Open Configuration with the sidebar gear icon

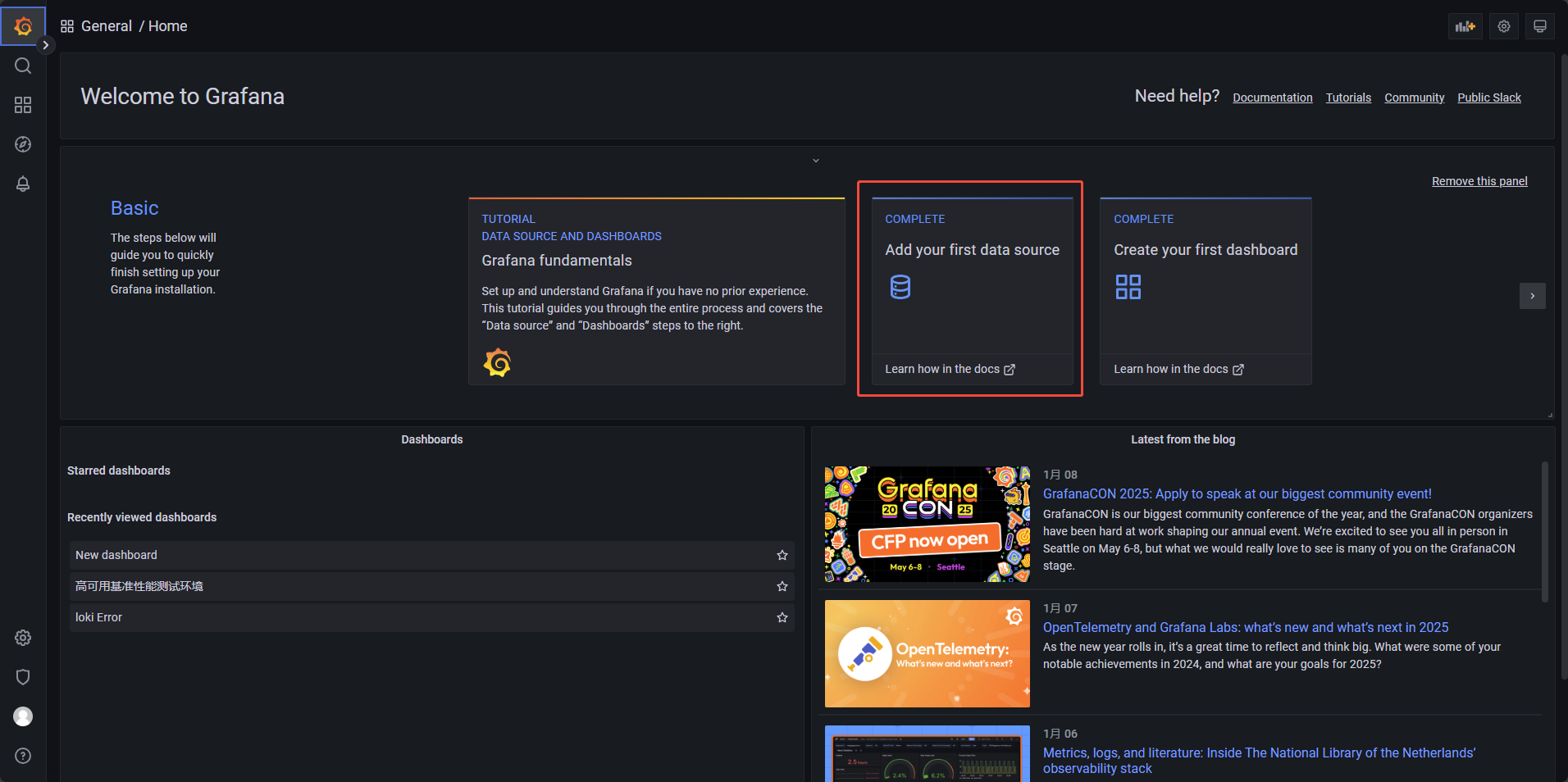[x=22, y=638]
